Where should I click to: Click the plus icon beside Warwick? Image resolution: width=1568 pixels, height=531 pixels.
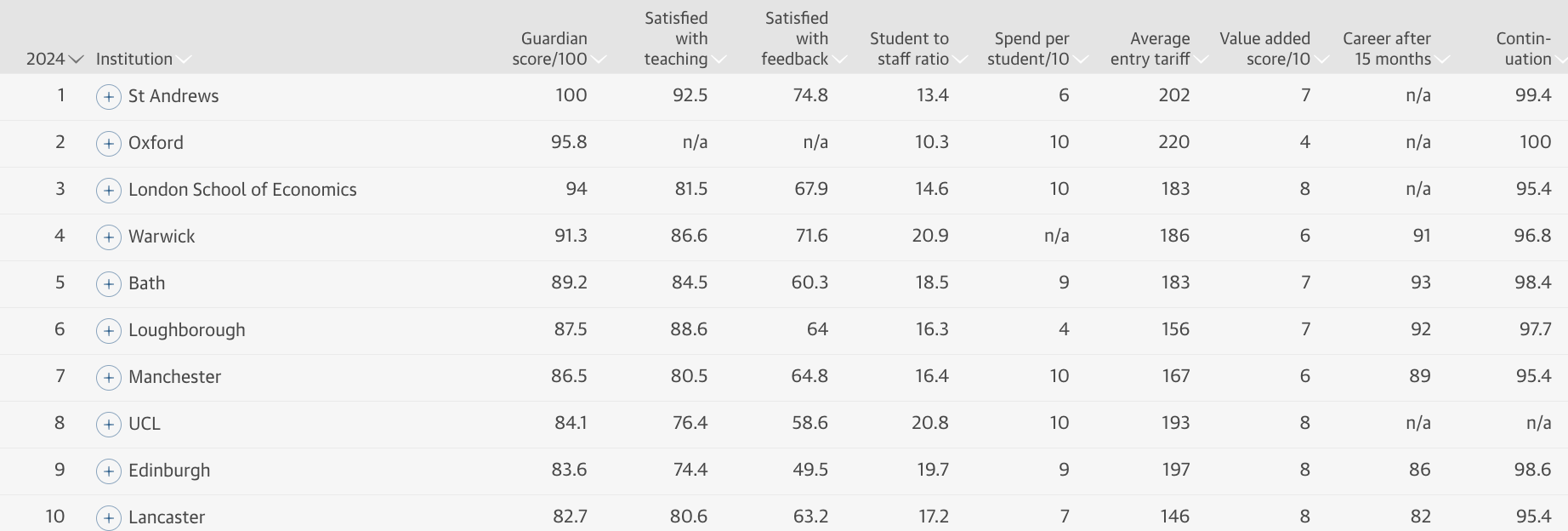tap(108, 237)
